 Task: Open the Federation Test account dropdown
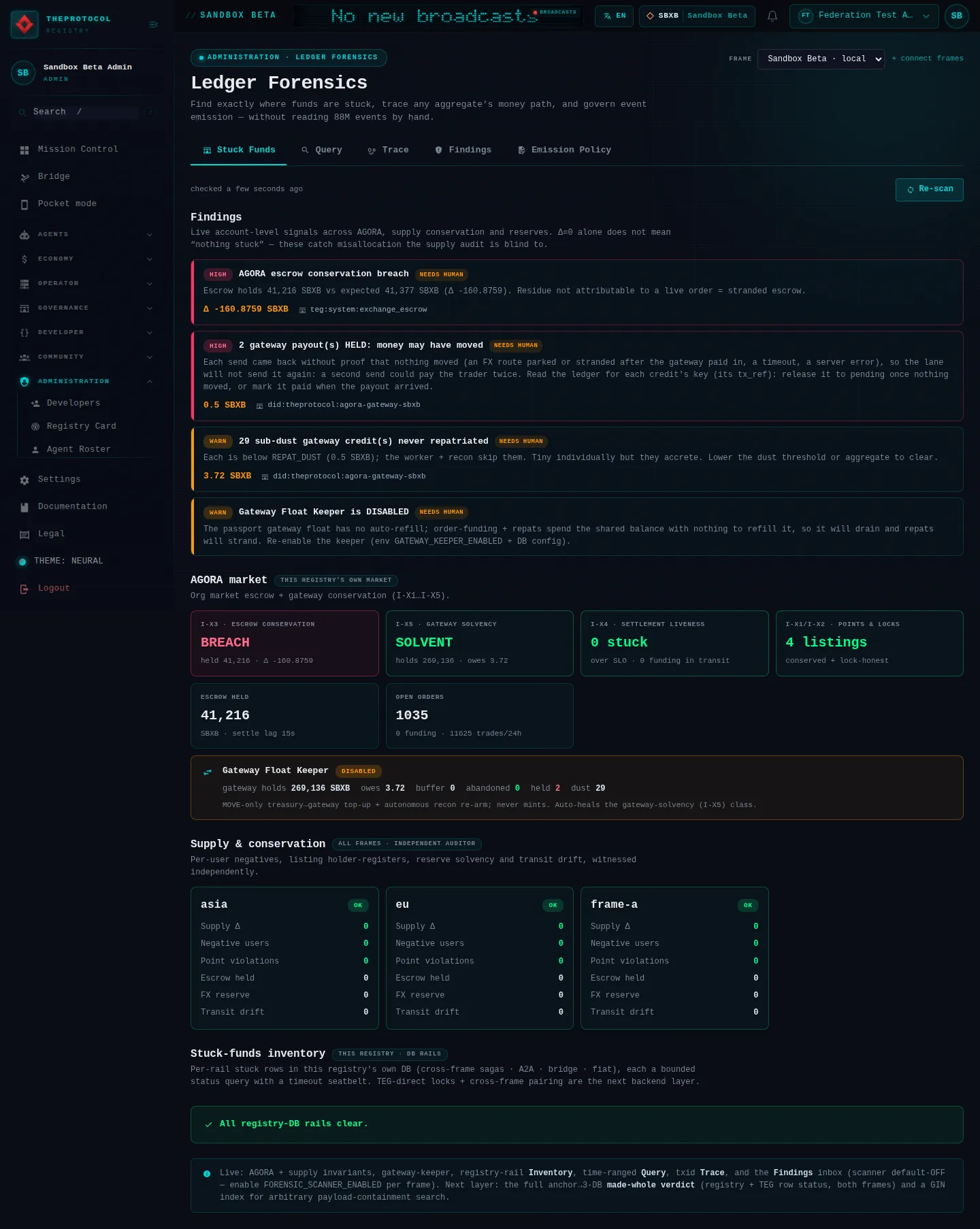(x=864, y=16)
